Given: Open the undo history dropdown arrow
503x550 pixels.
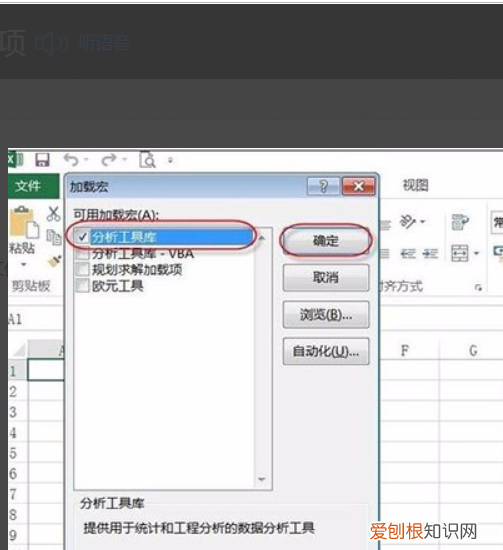Looking at the screenshot, I should point(86,160).
